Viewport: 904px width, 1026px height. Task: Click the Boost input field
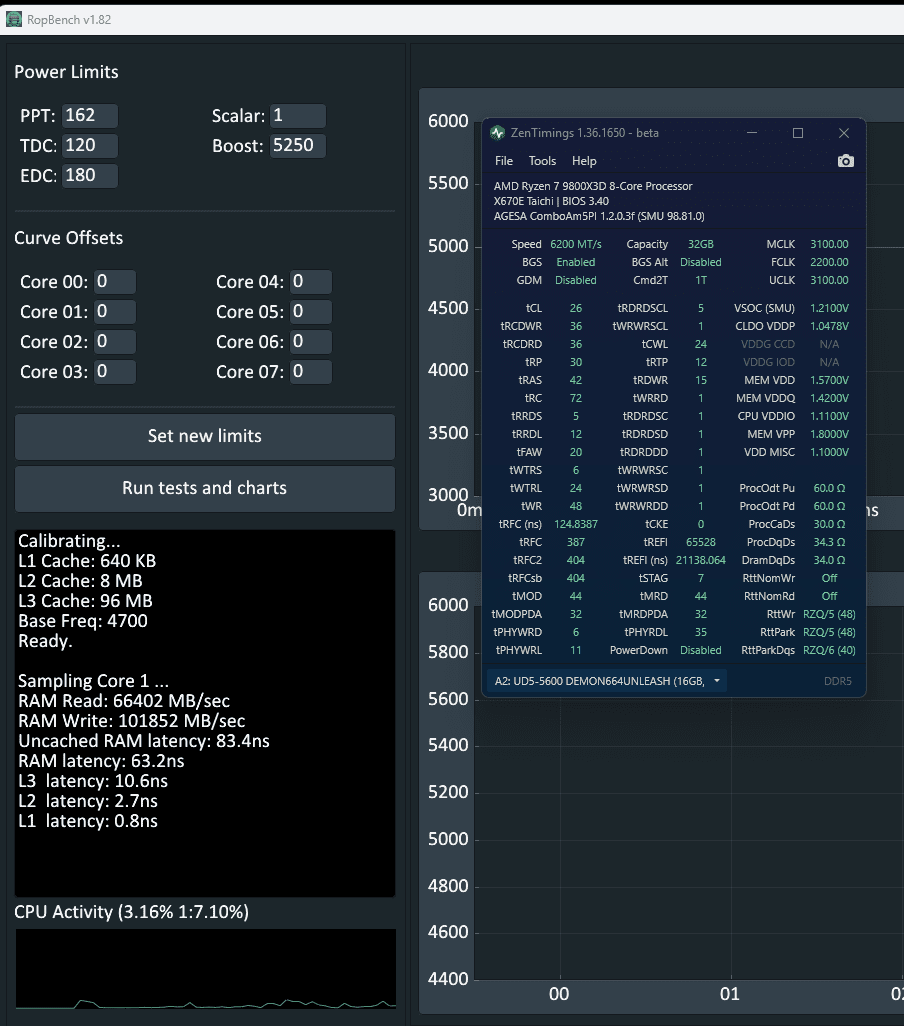(298, 145)
